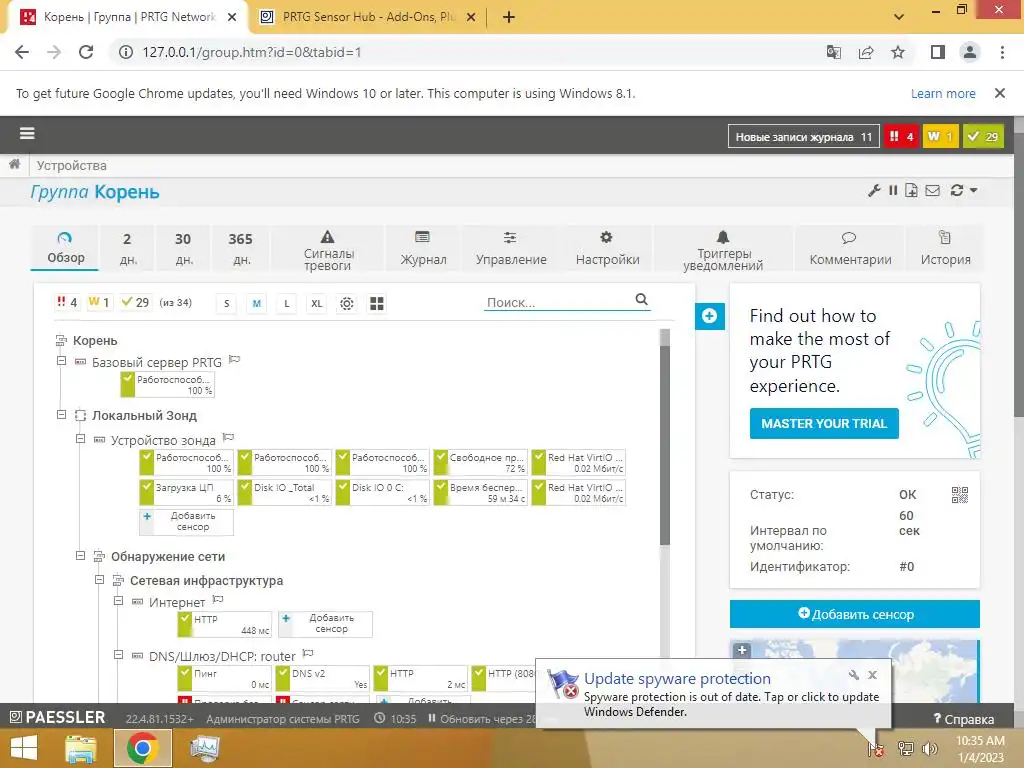
Task: Collapse DNS/Шлюз/DHCP: router node
Action: point(118,654)
